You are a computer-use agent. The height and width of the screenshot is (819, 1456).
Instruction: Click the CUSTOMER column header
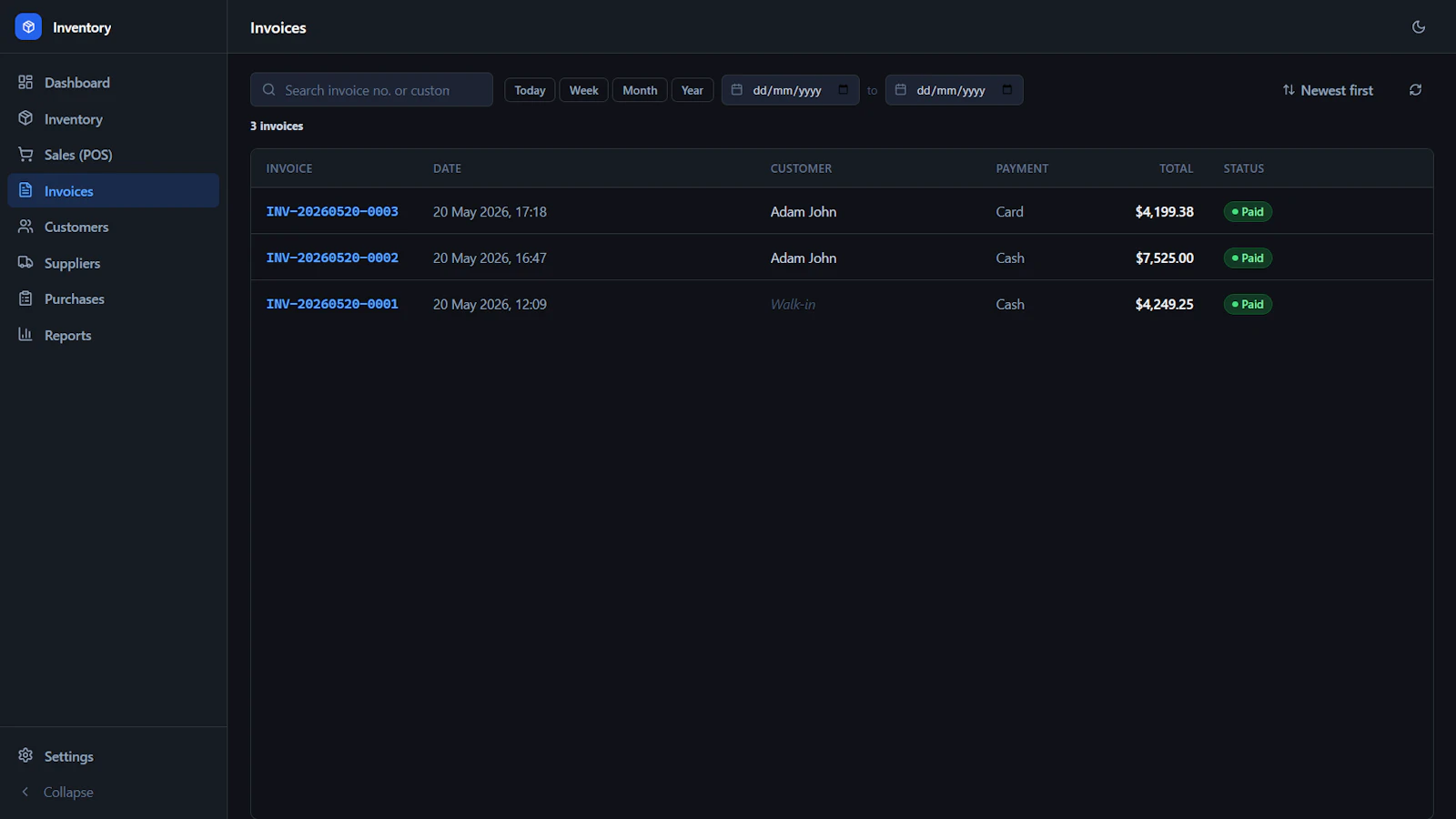(x=801, y=168)
